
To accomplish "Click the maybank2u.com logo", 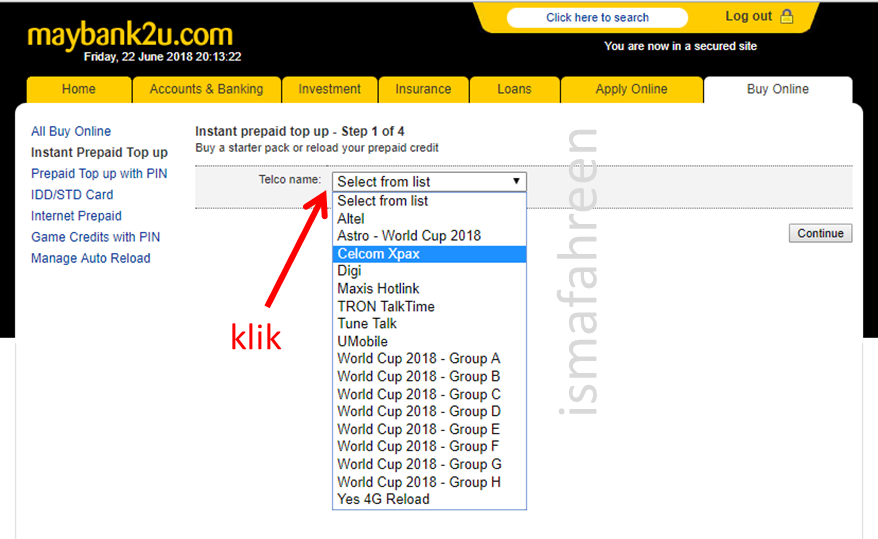I will tap(130, 35).
